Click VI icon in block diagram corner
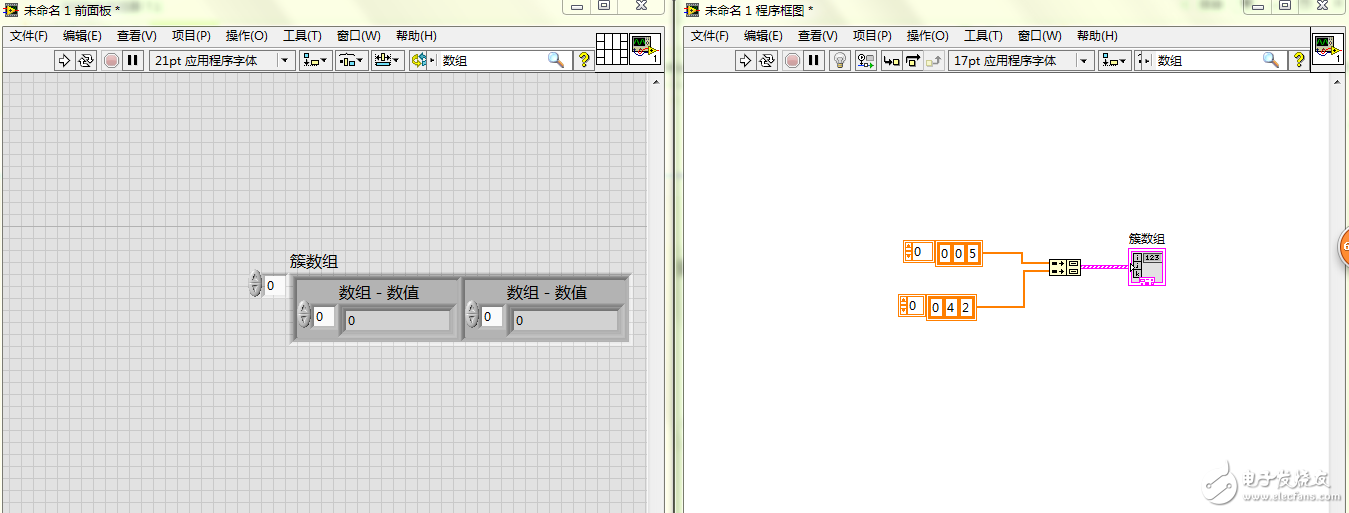 1326,48
